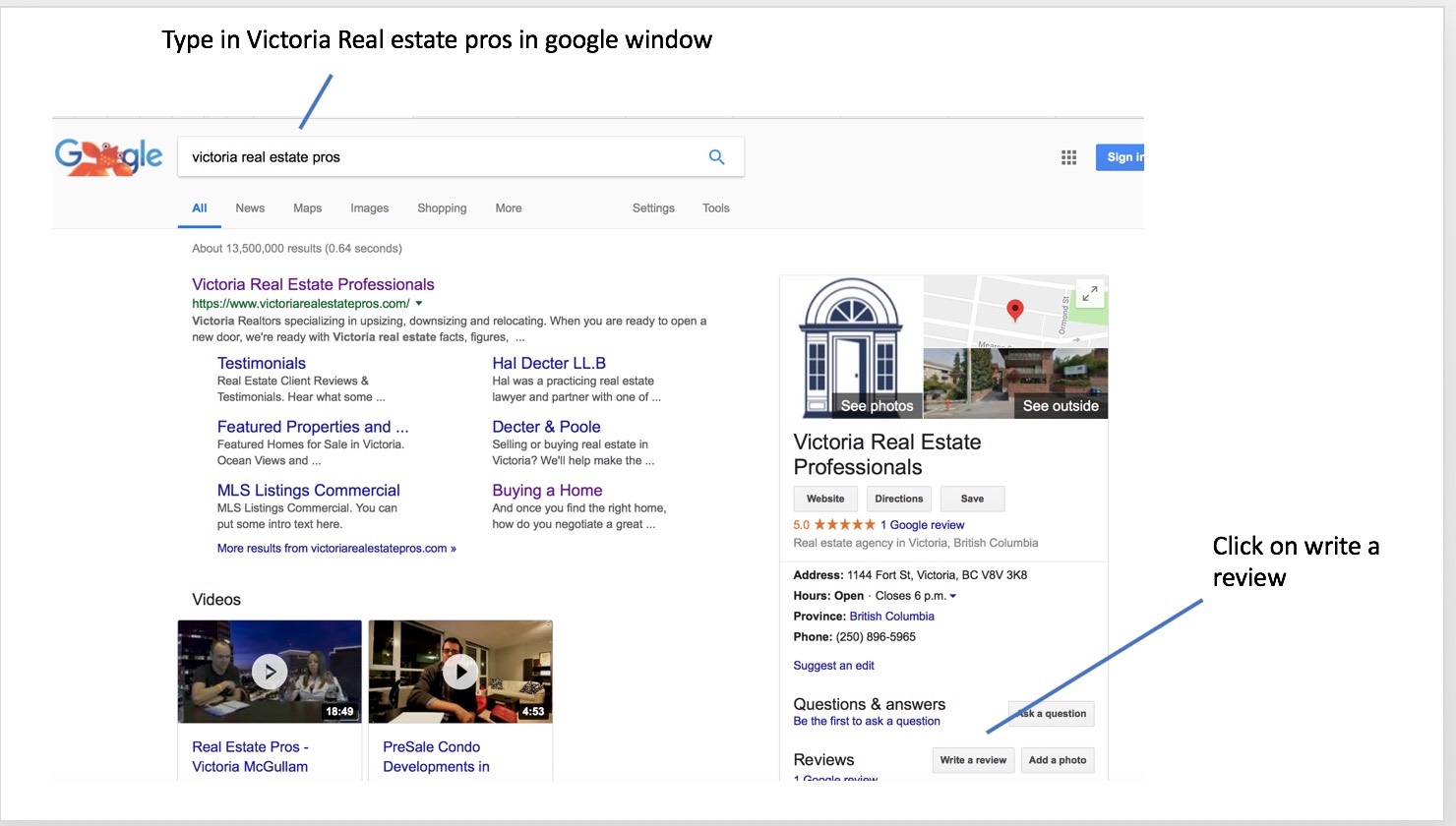Expand the hours dropdown after Closes 6 p.m.
The height and width of the screenshot is (826, 1456).
pos(952,596)
